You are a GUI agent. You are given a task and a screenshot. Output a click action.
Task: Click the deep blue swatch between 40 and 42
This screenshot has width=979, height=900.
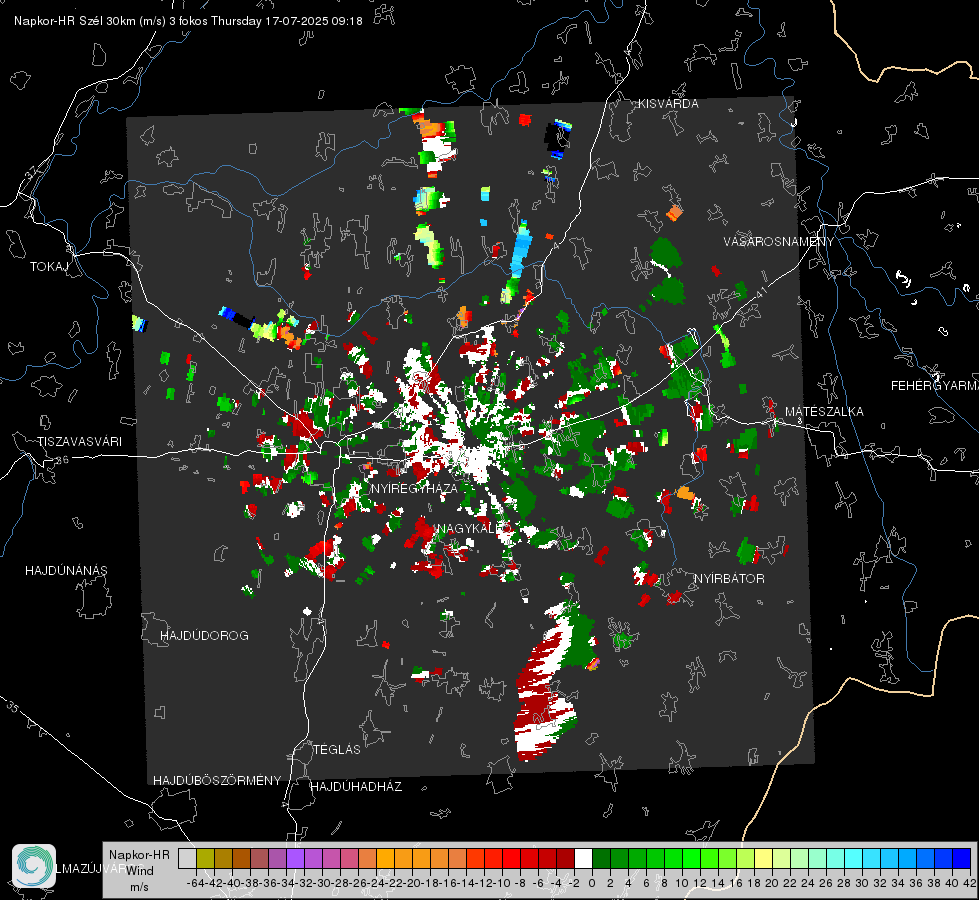click(x=962, y=858)
